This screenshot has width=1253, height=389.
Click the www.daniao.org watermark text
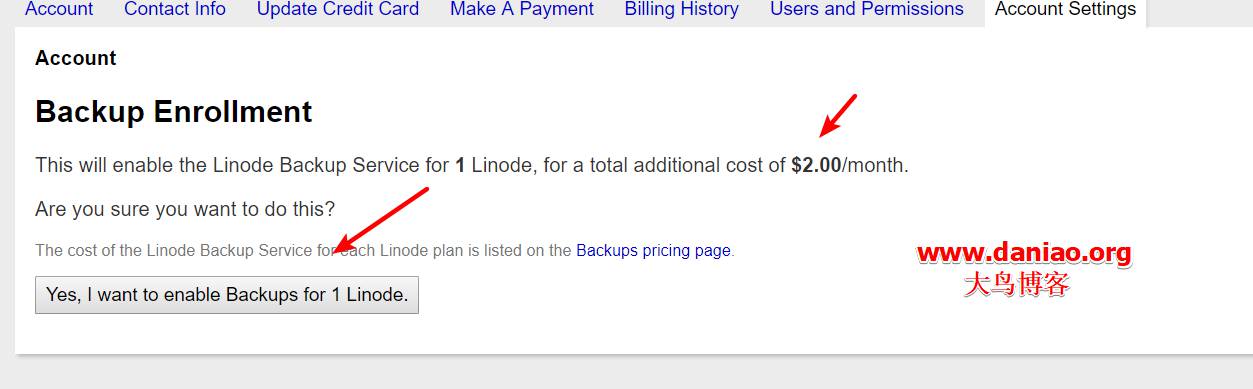click(x=1024, y=253)
